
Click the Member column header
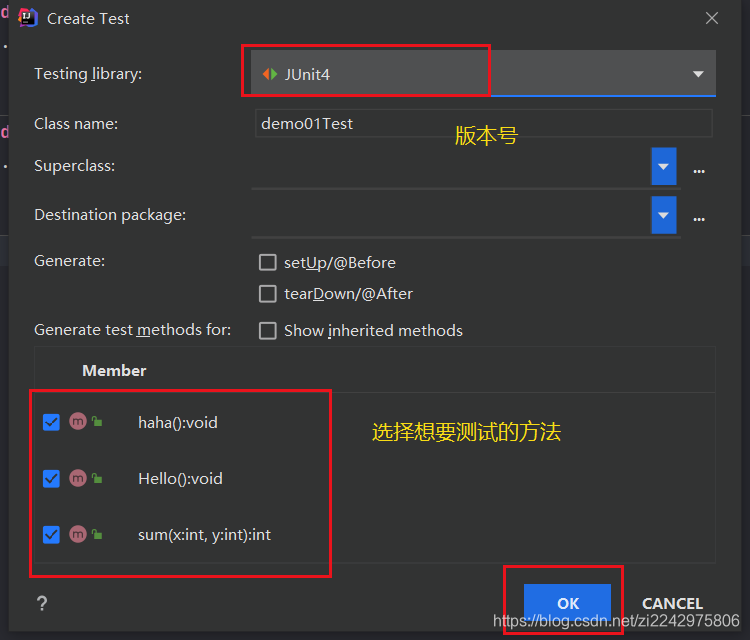[x=114, y=371]
